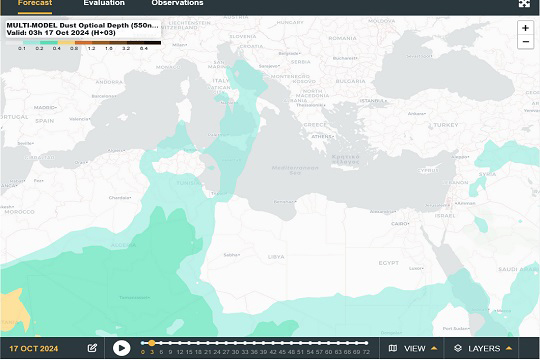Click the ALGERIA country label

[123, 245]
